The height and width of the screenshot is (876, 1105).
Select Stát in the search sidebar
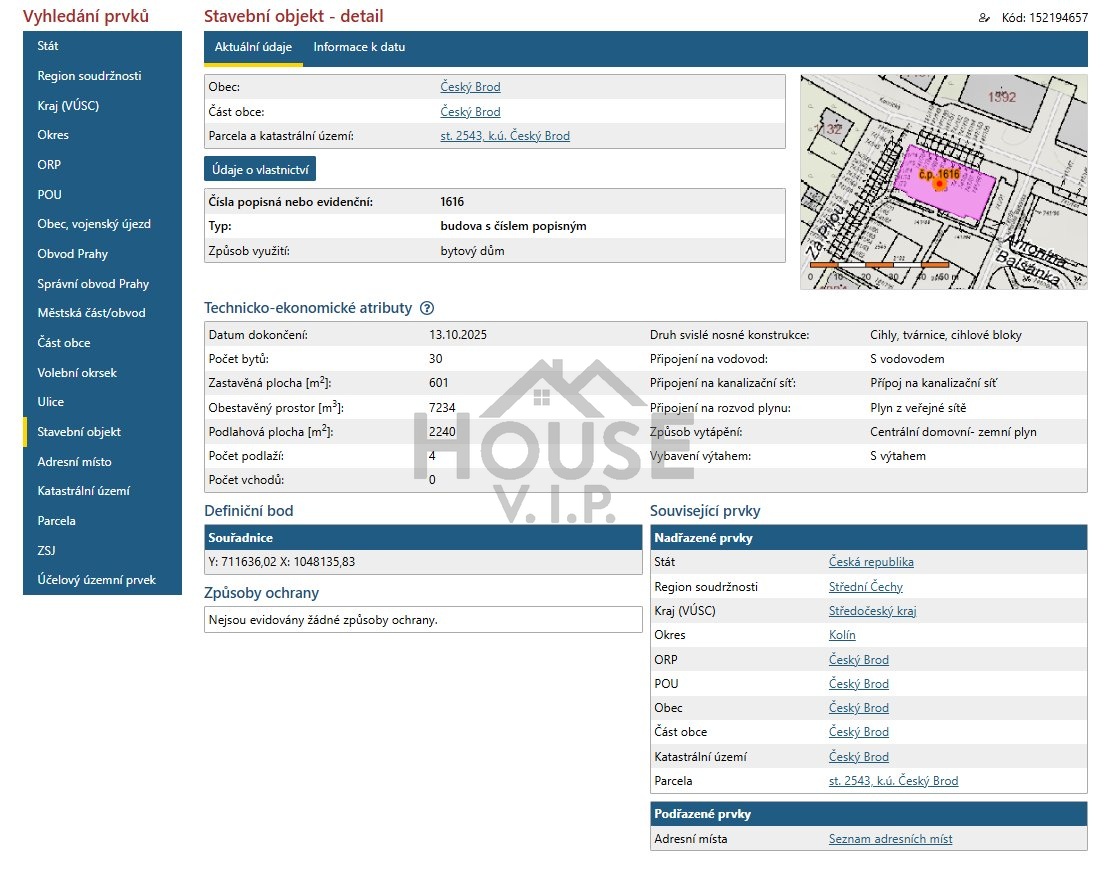pos(48,46)
